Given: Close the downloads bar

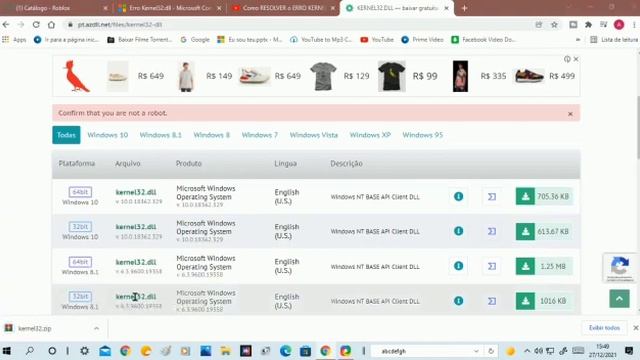Looking at the screenshot, I should coord(636,328).
